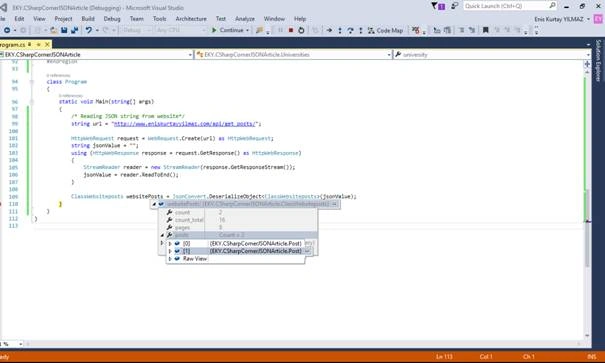The width and height of the screenshot is (605, 363).
Task: Open the Help menu
Action: pyautogui.click(x=300, y=19)
